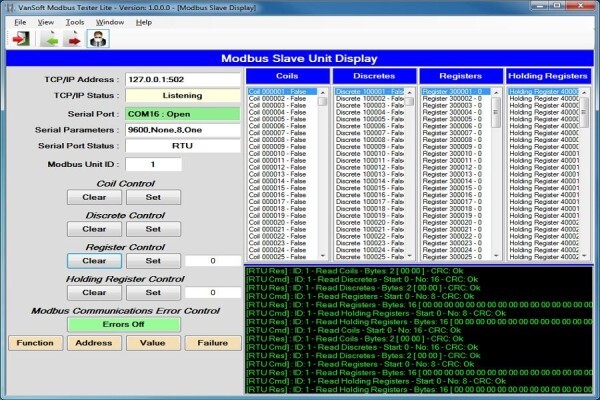Image resolution: width=600 pixels, height=400 pixels.
Task: Click the Registers list scrollbar thumb
Action: coord(496,112)
